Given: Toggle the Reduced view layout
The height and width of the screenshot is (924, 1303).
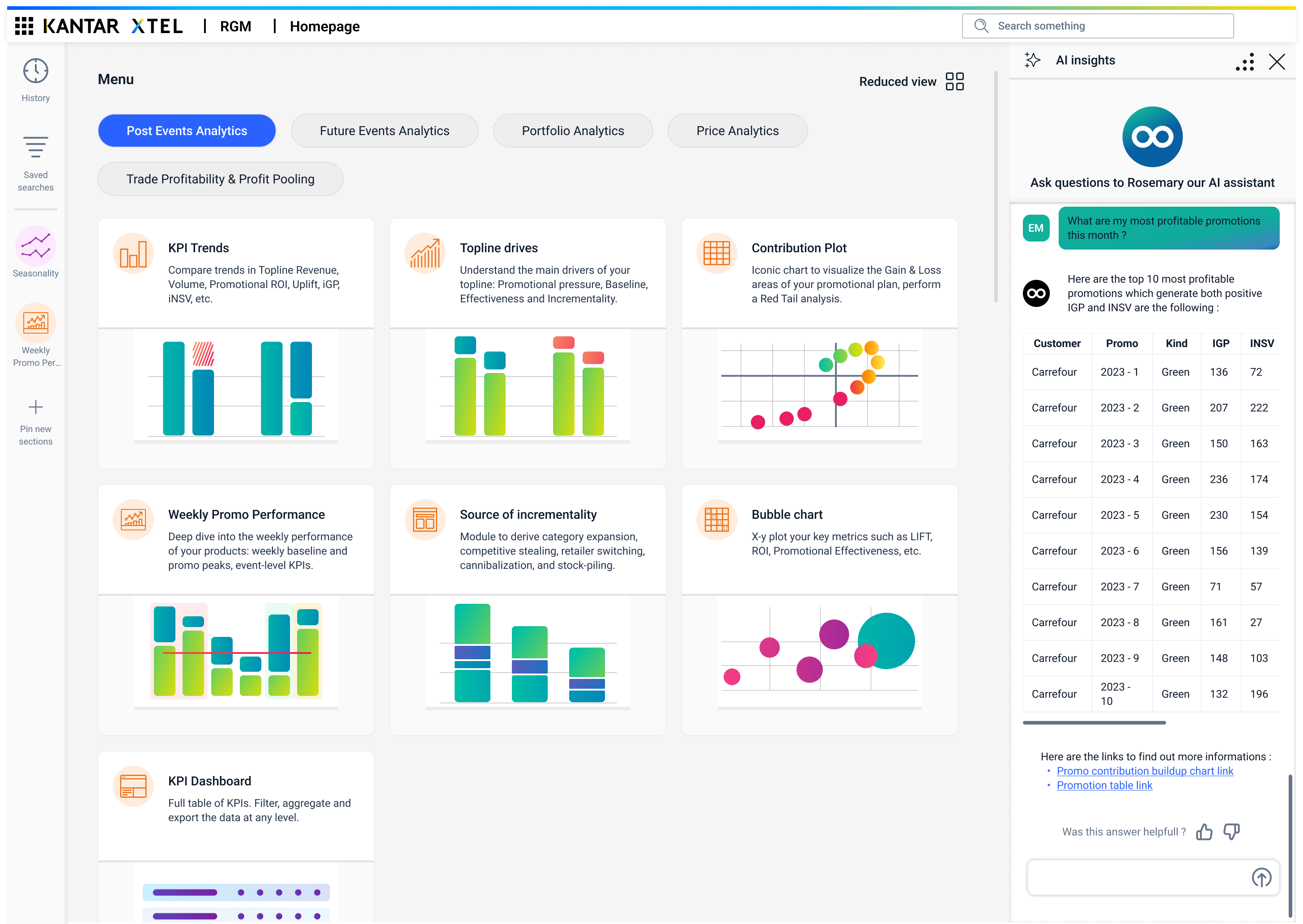Looking at the screenshot, I should click(954, 81).
